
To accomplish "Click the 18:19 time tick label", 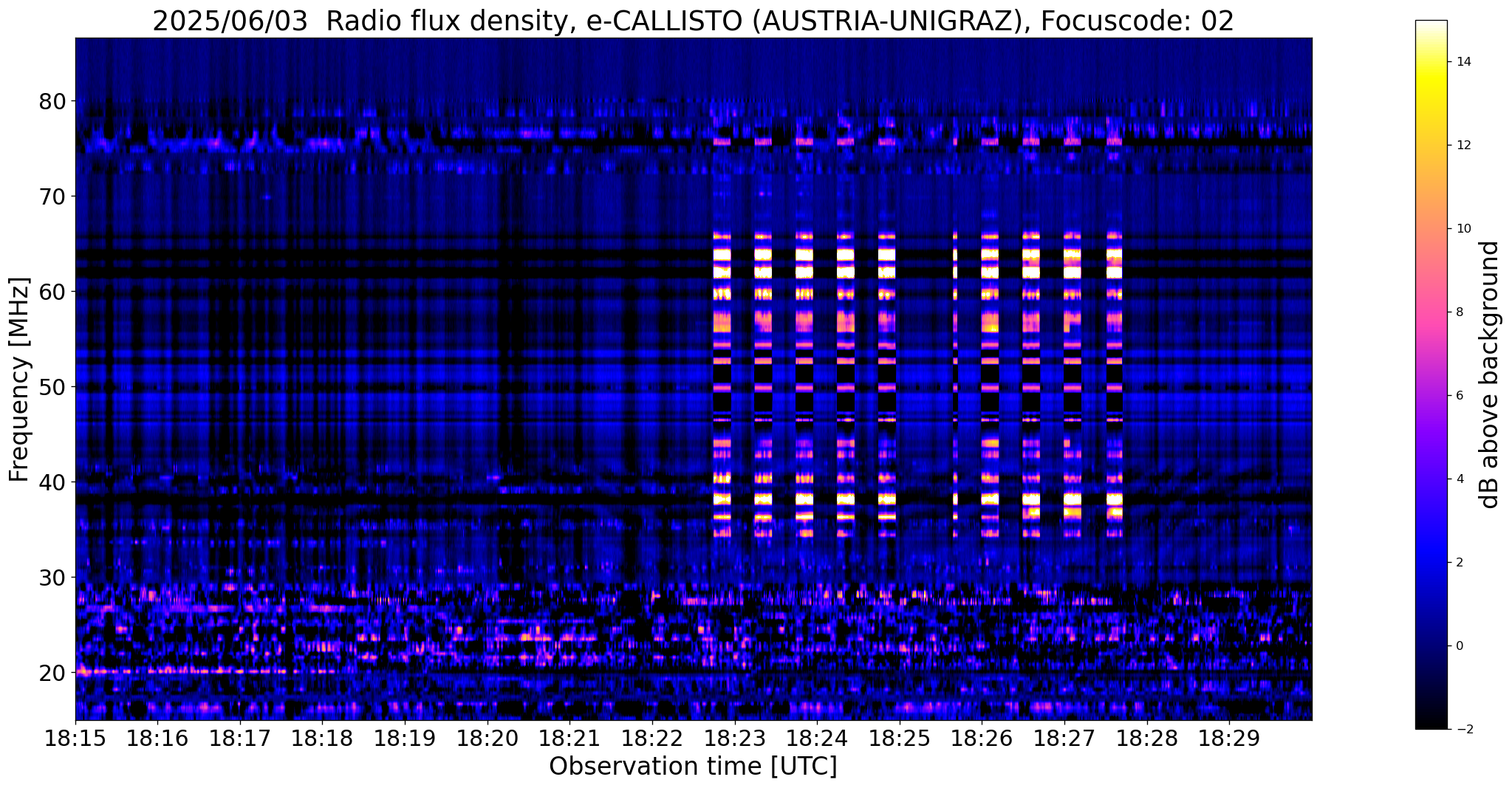I will [405, 739].
